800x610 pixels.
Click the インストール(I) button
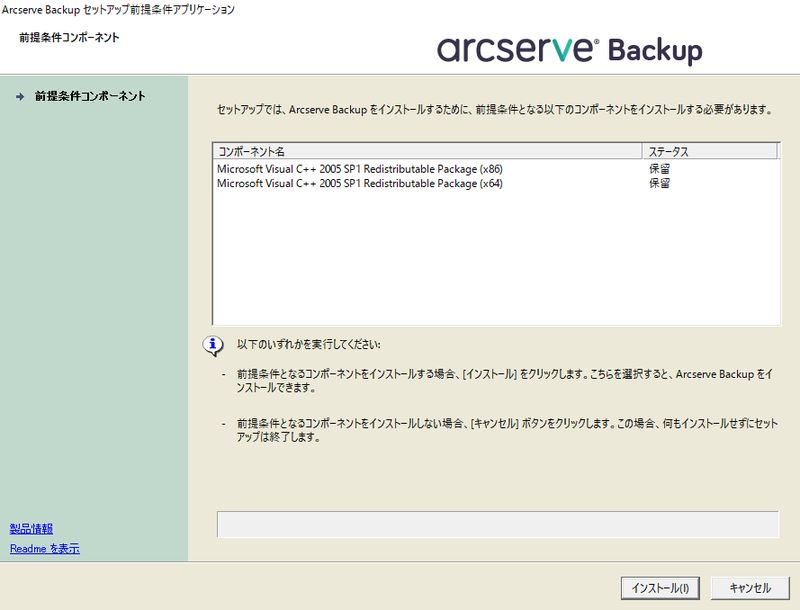[660, 588]
